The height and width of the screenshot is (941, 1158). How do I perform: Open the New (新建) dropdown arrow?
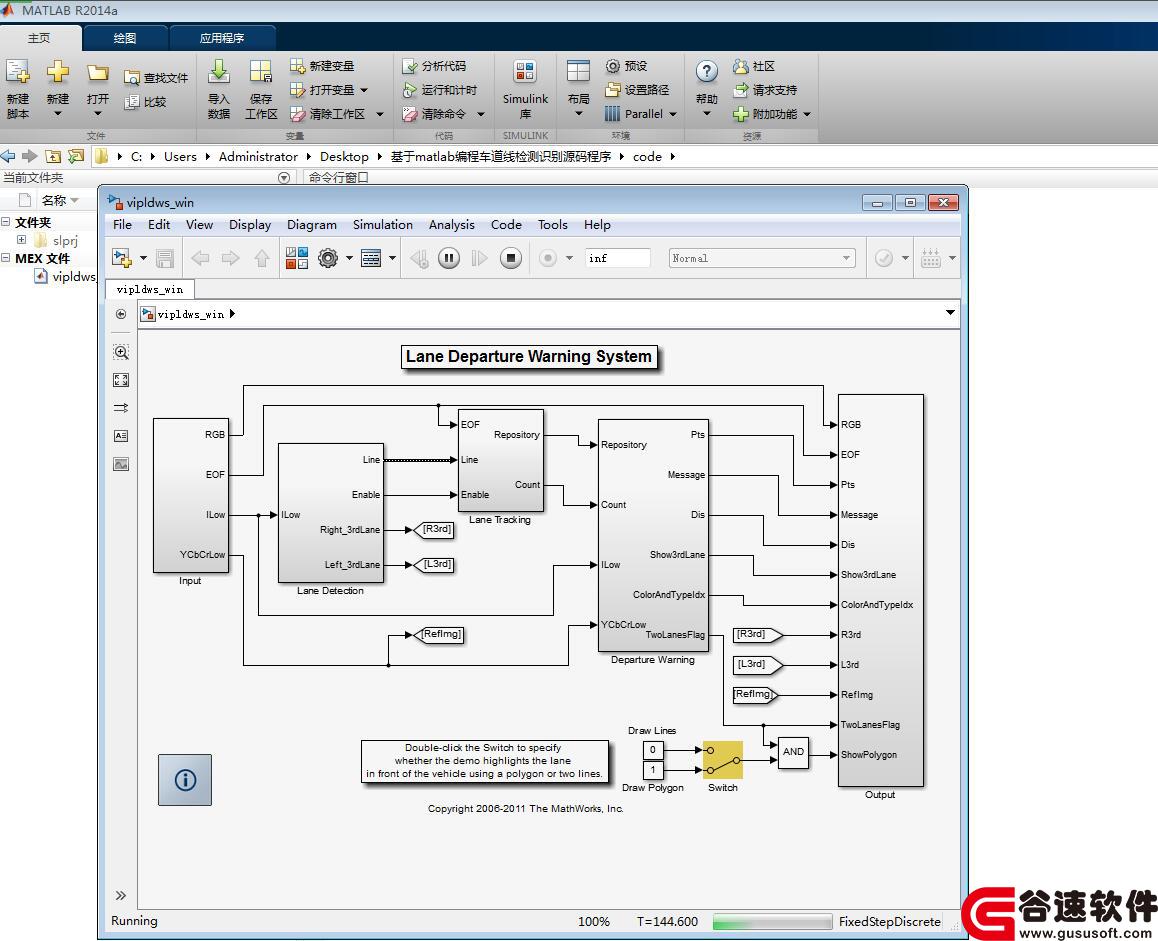point(58,114)
